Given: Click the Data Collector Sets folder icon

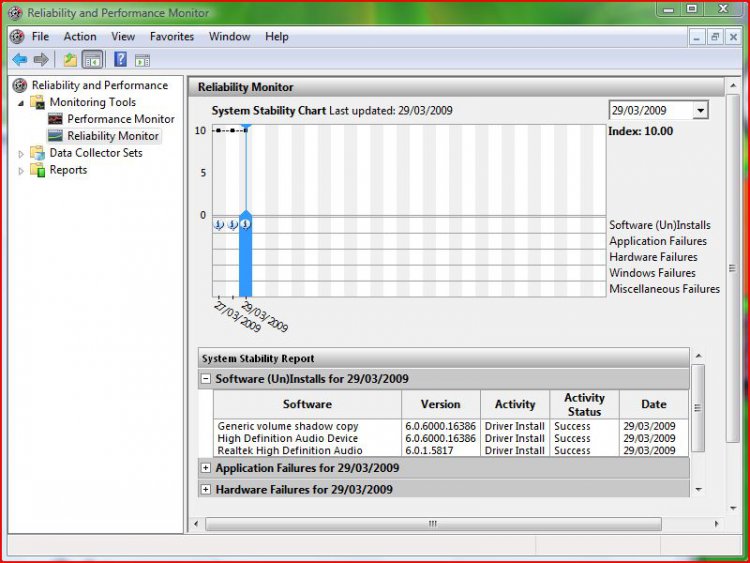Looking at the screenshot, I should click(37, 153).
